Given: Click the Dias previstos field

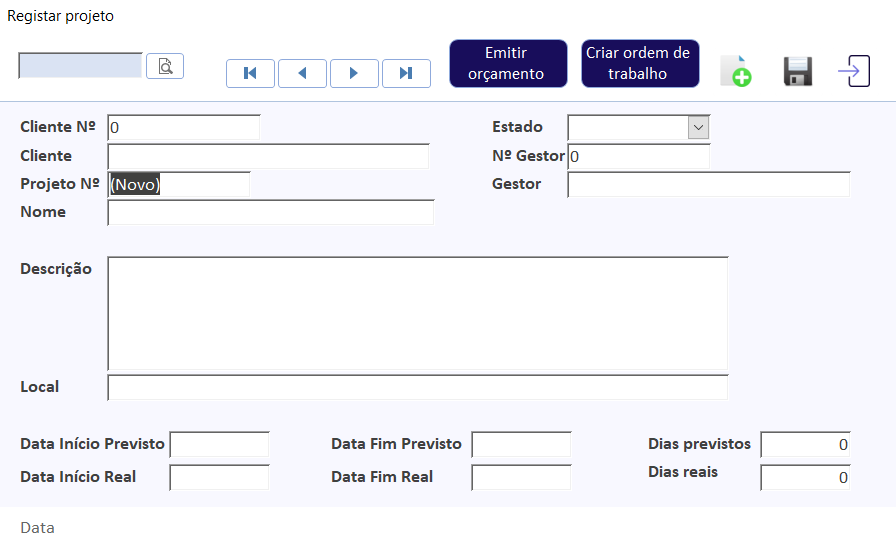Looking at the screenshot, I should coord(806,444).
